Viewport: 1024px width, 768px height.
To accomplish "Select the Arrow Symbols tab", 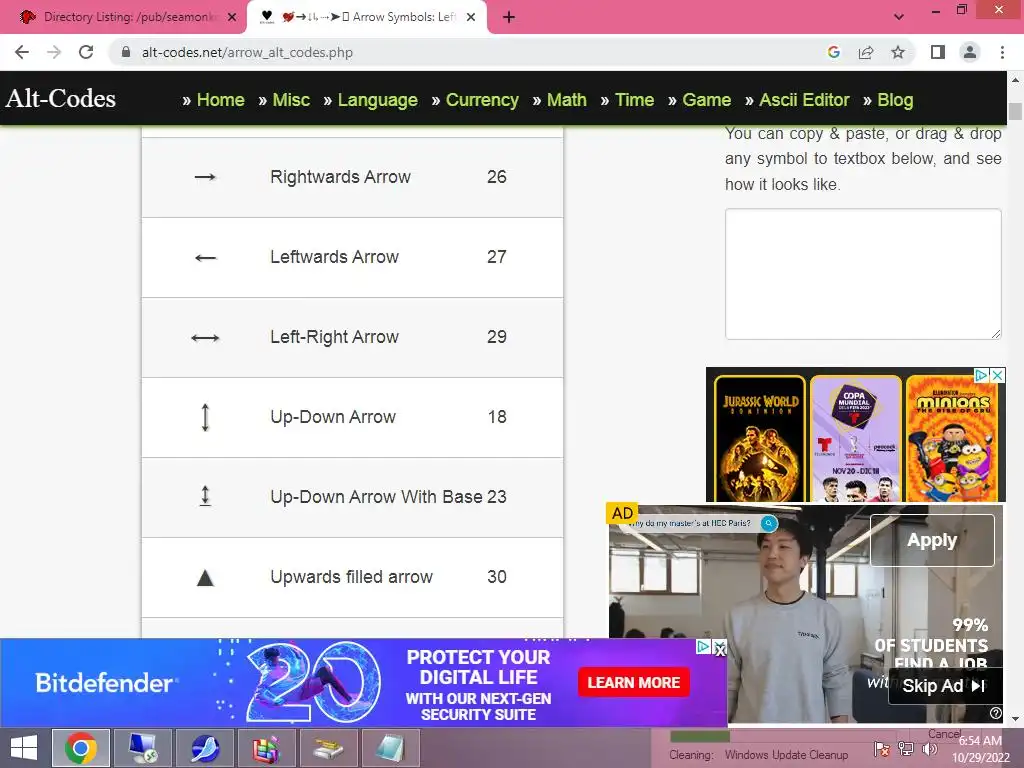I will pos(366,18).
